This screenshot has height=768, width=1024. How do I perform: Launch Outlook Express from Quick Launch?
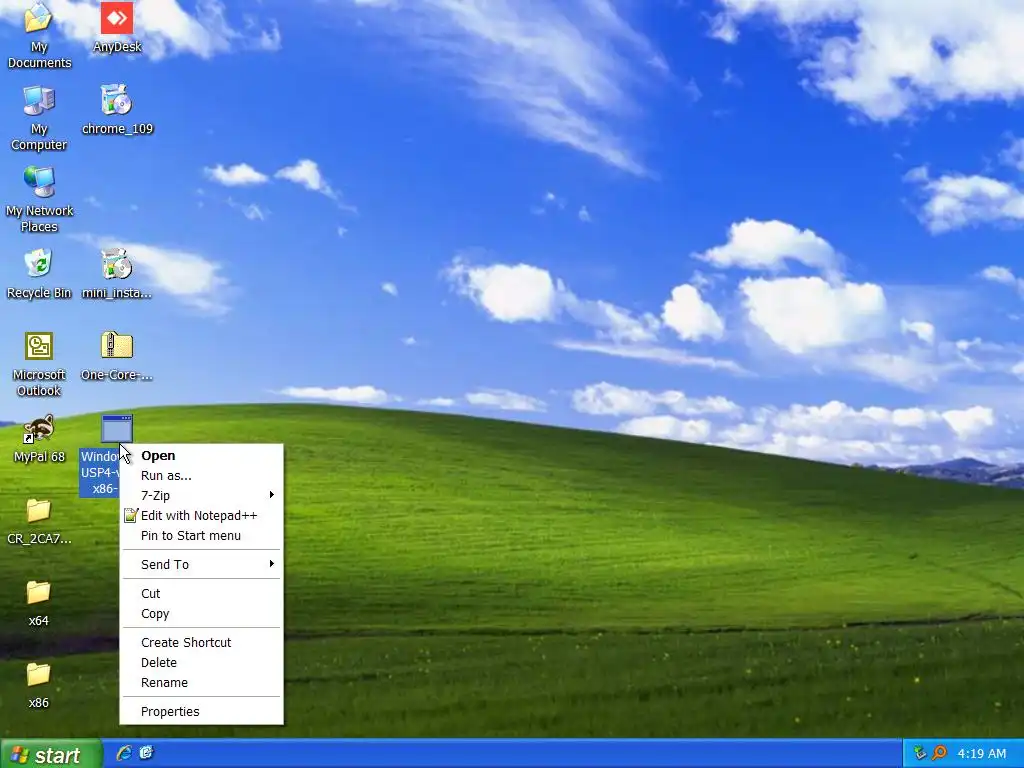point(146,753)
